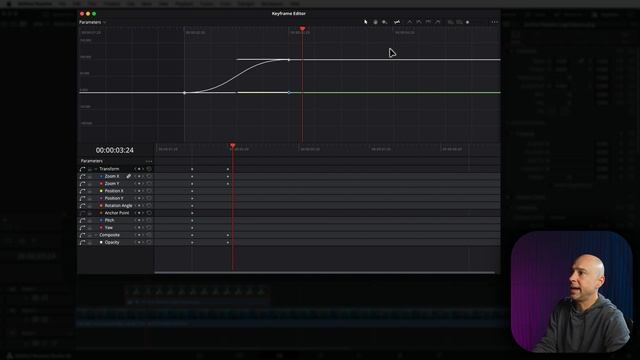The image size is (640, 360).
Task: Toggle curve display for Opacity row
Action: point(82,242)
